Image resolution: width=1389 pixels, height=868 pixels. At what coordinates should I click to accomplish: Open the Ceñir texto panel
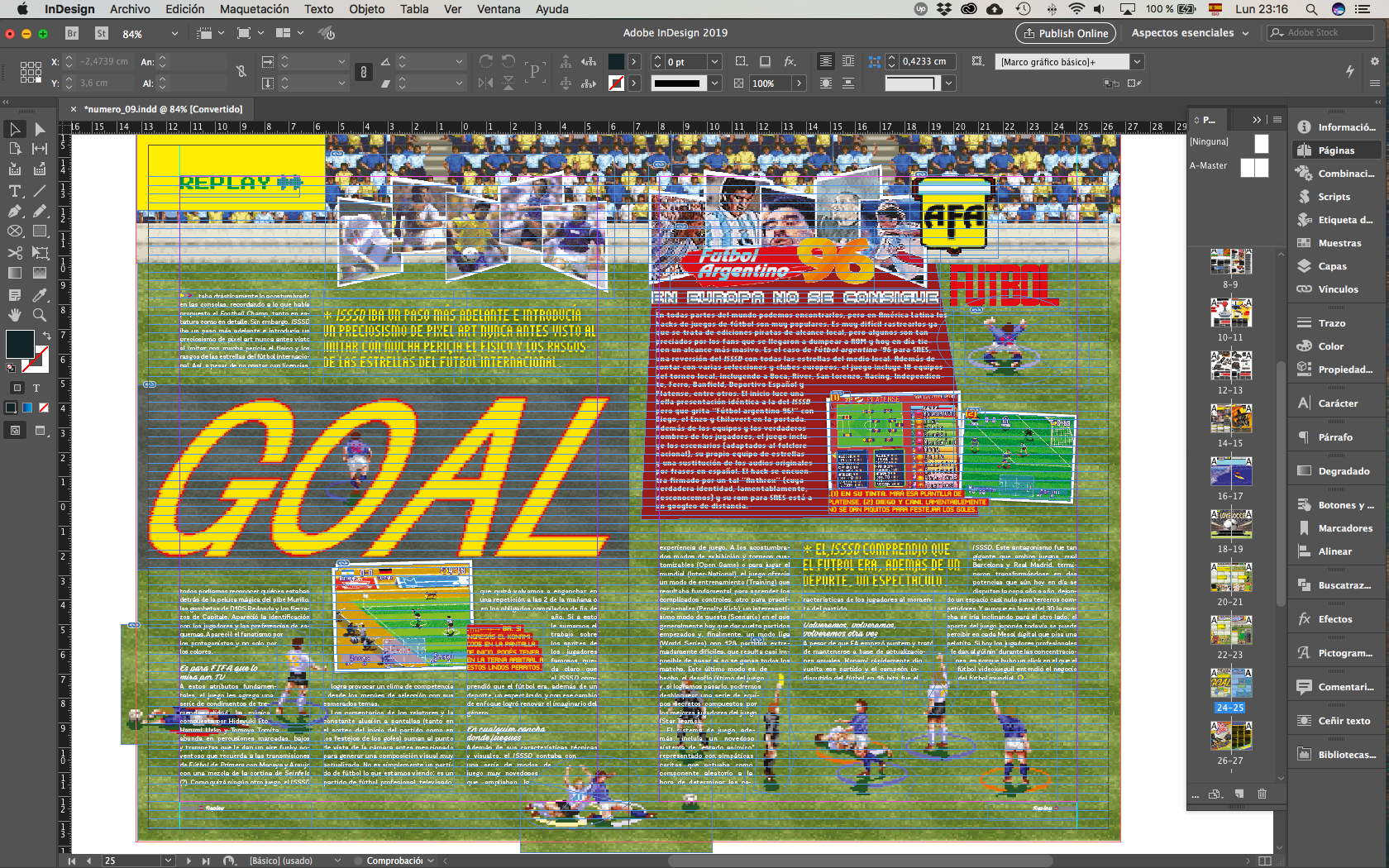(x=1336, y=721)
